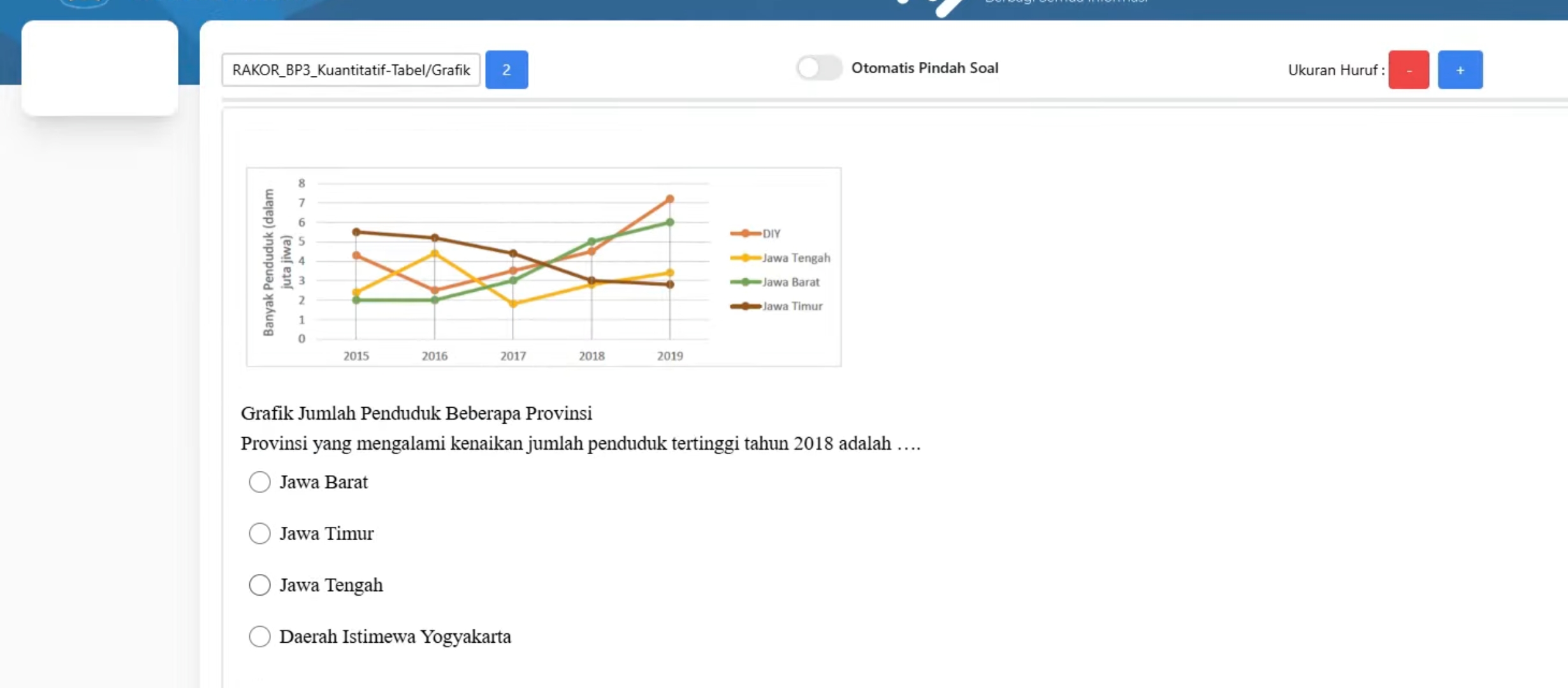Click the blue question number 2 button
Viewport: 1568px width, 688px height.
point(507,69)
